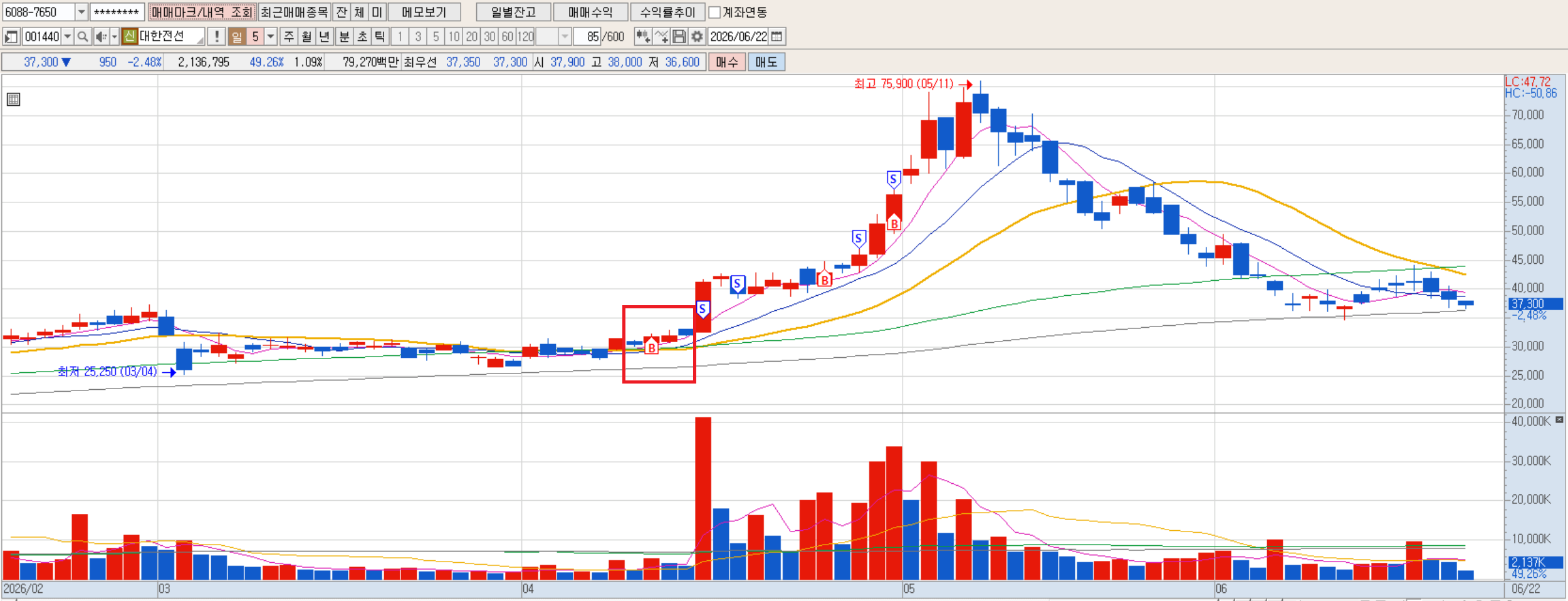
Task: Click the exclamation mark info button
Action: 216,37
